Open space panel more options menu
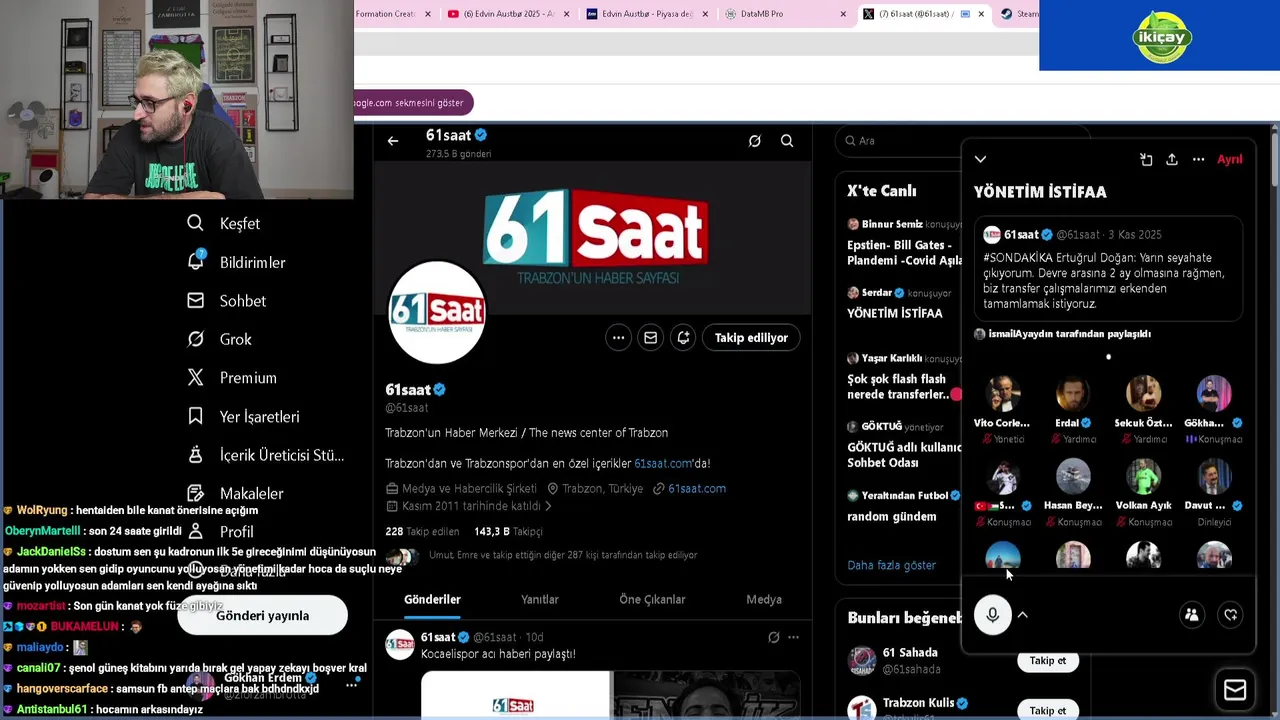Screen dimensions: 1280x720 point(1198,159)
